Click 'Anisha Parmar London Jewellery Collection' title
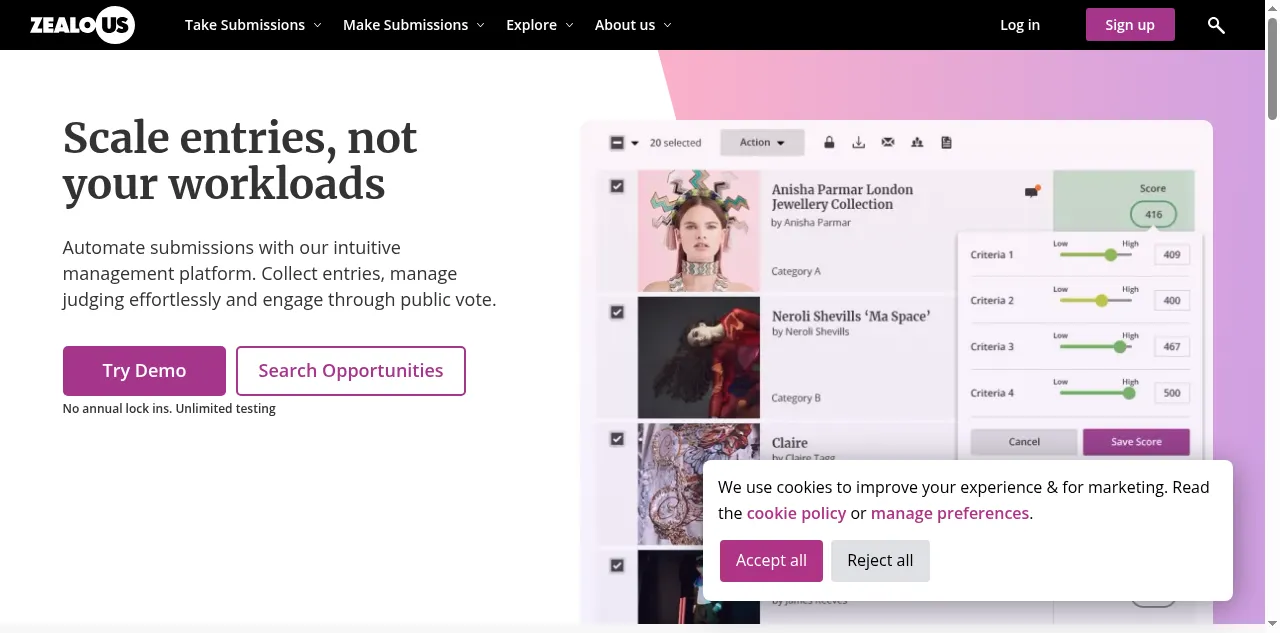The width and height of the screenshot is (1280, 633). tap(842, 196)
